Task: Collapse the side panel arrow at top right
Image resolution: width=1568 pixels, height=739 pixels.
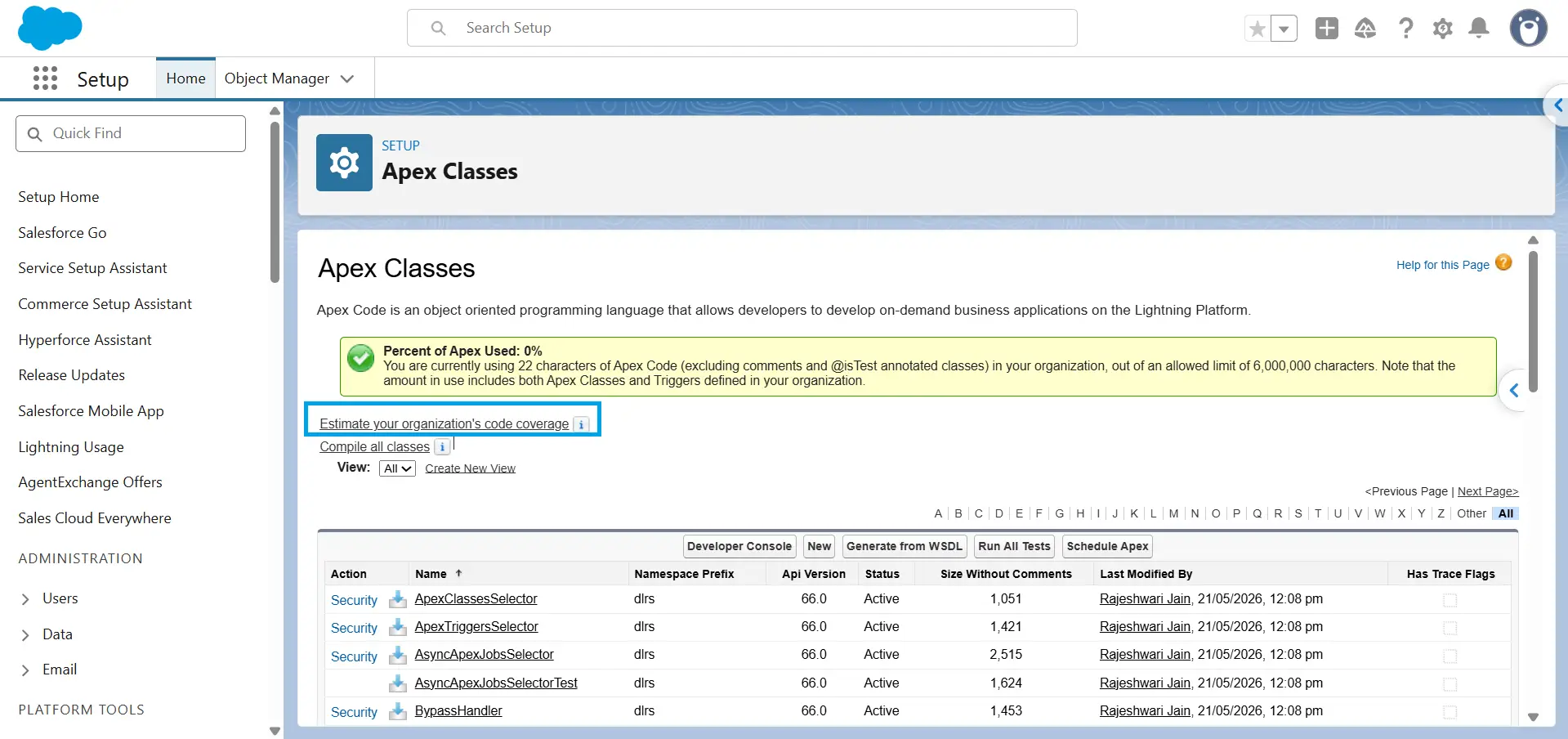Action: [x=1557, y=105]
